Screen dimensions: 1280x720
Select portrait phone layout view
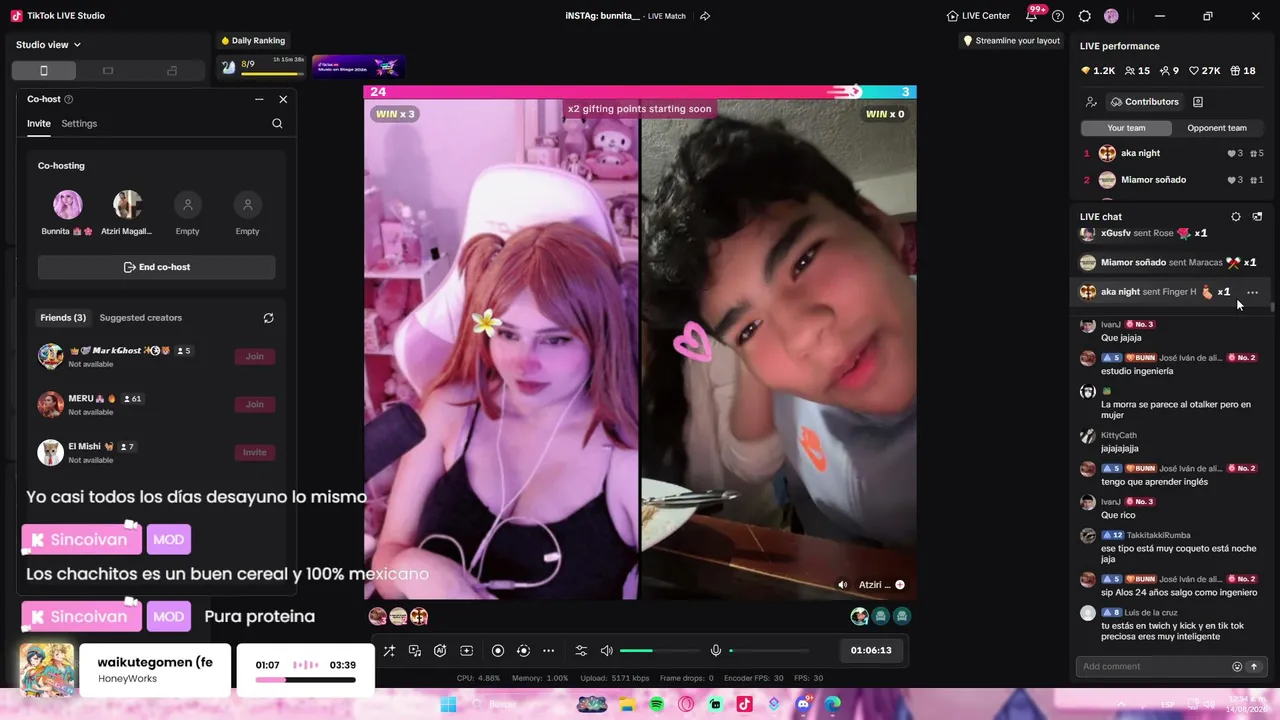[x=43, y=71]
